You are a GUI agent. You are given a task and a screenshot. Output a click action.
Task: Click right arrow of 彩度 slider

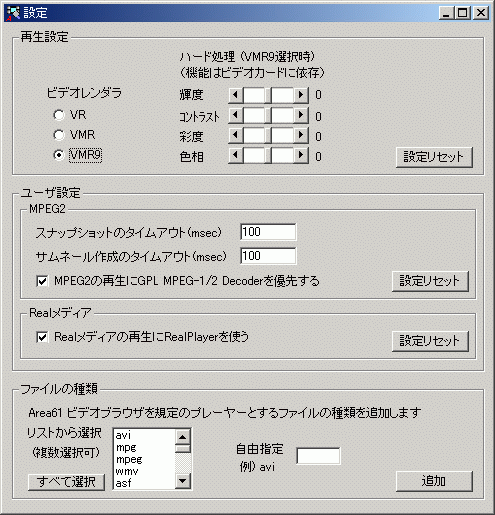(301, 135)
